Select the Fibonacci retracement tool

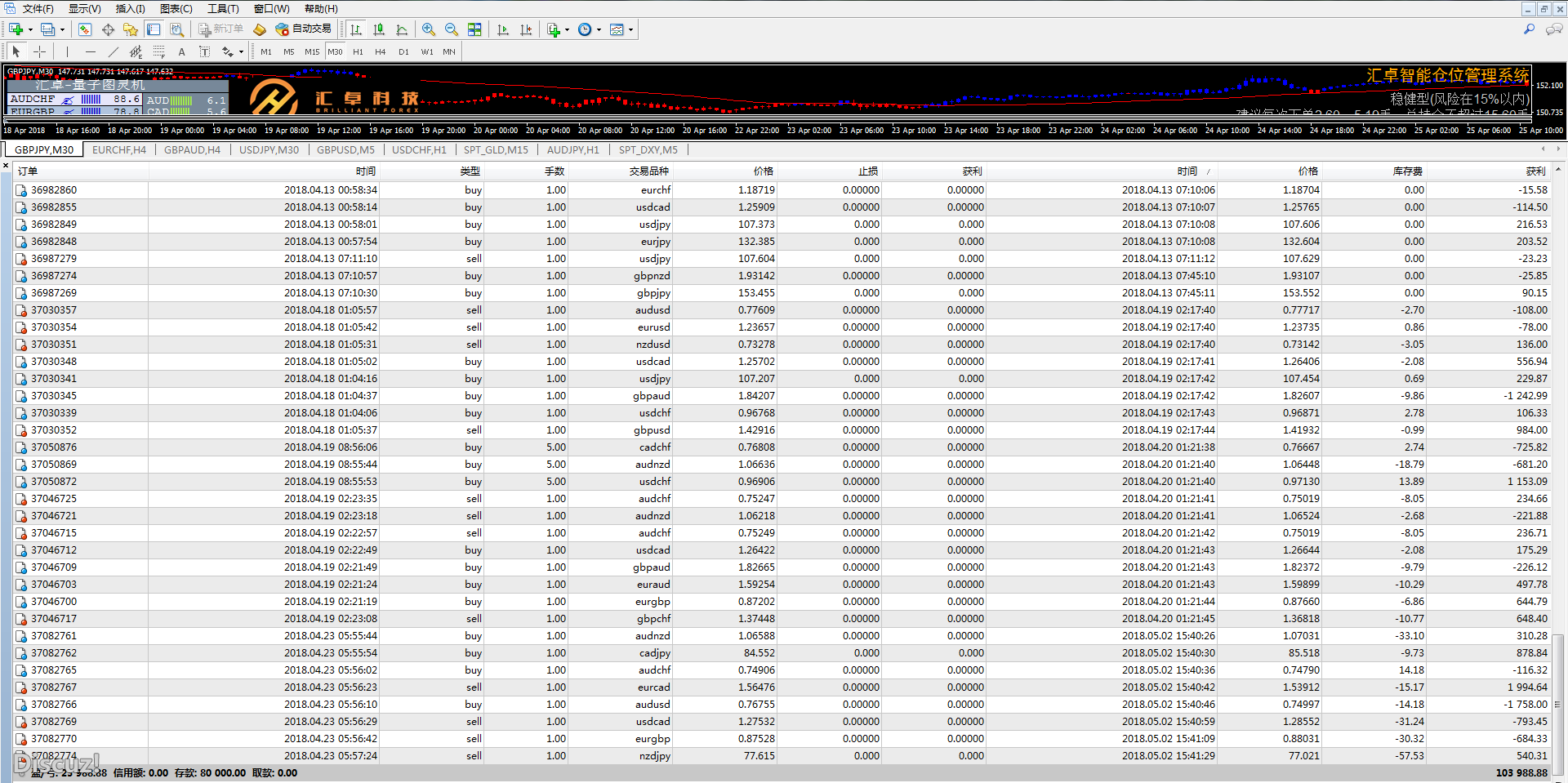click(x=159, y=51)
